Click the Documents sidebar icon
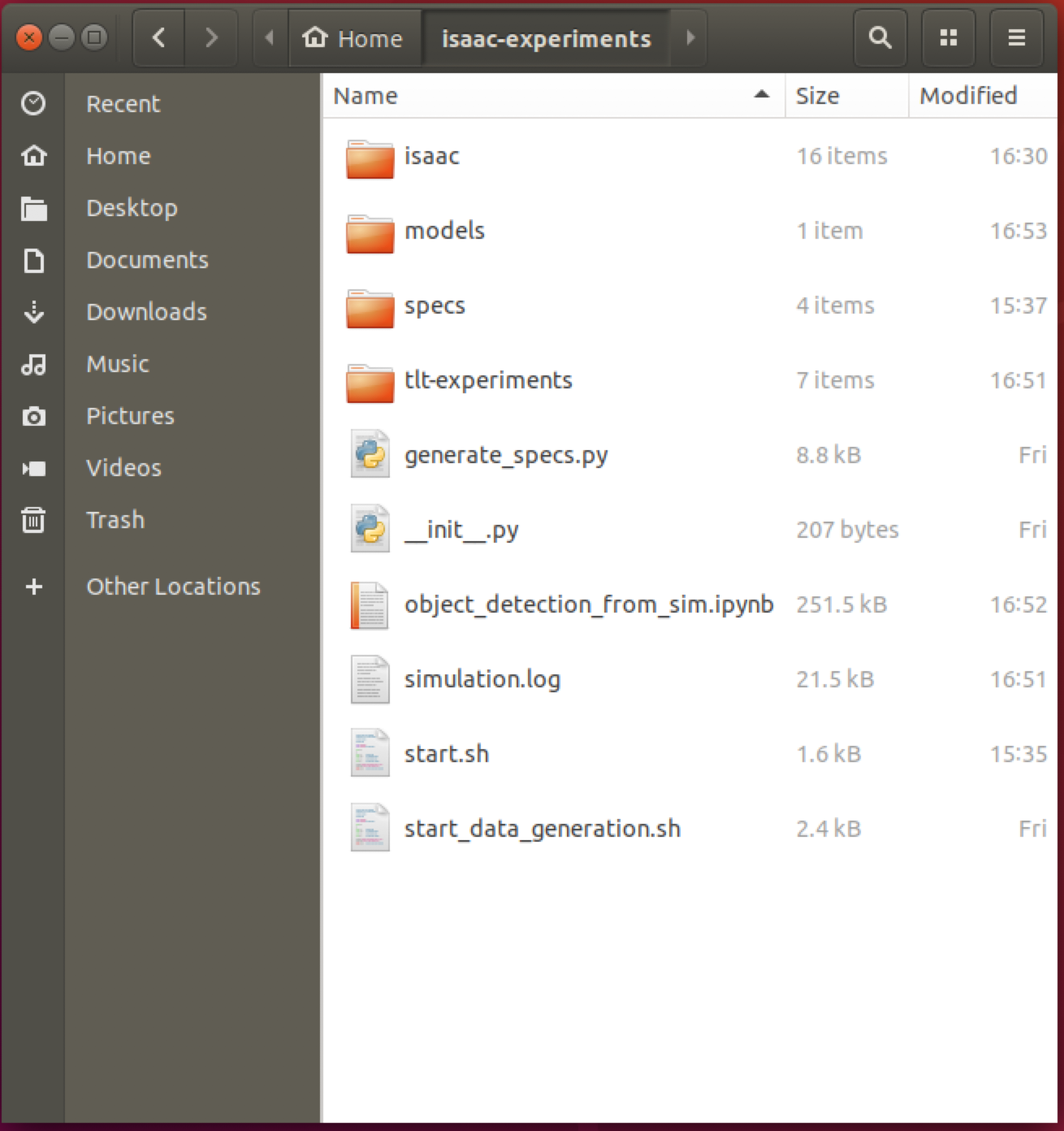This screenshot has height=1131, width=1064. (x=33, y=260)
